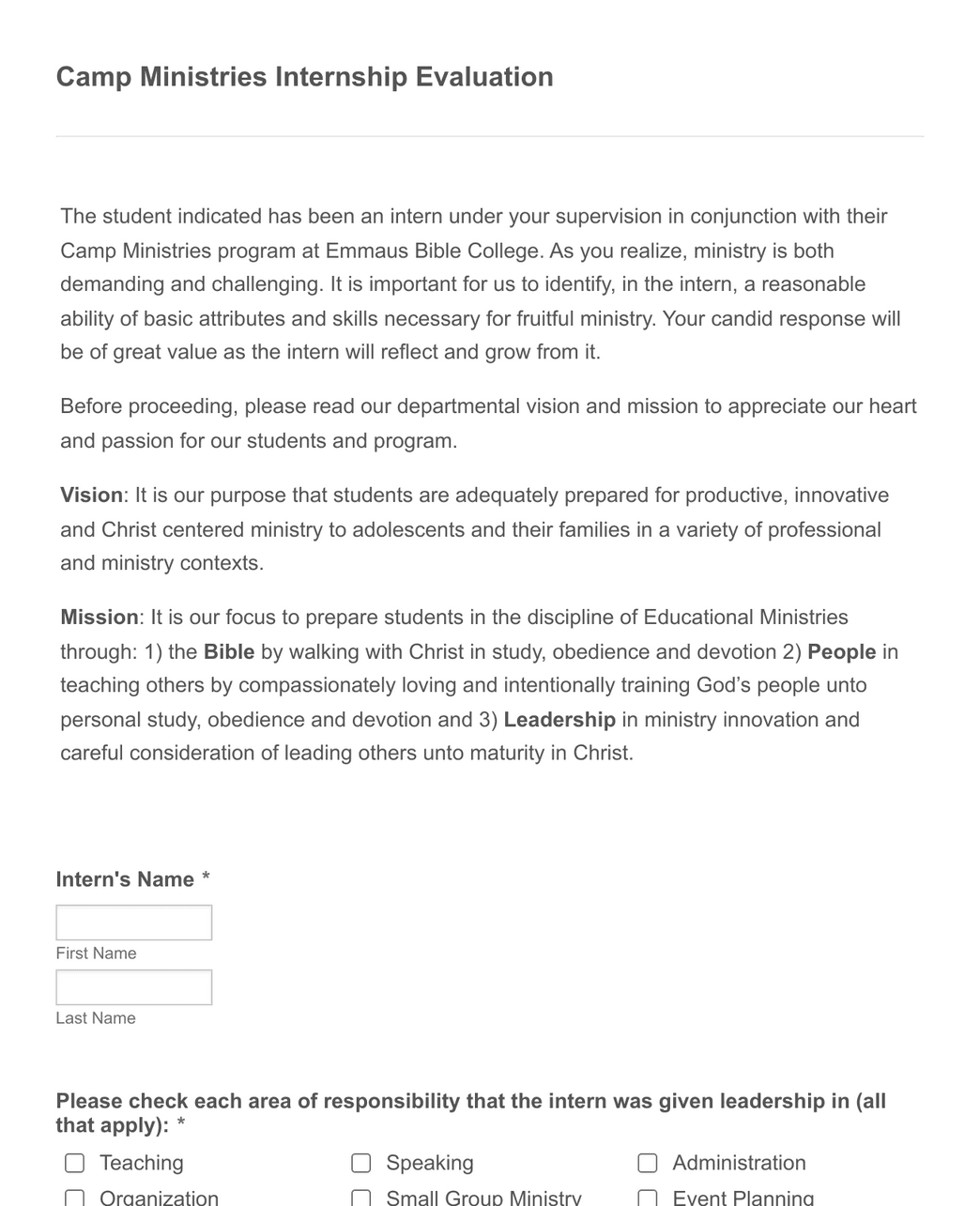Click the First Name field label

tap(95, 953)
